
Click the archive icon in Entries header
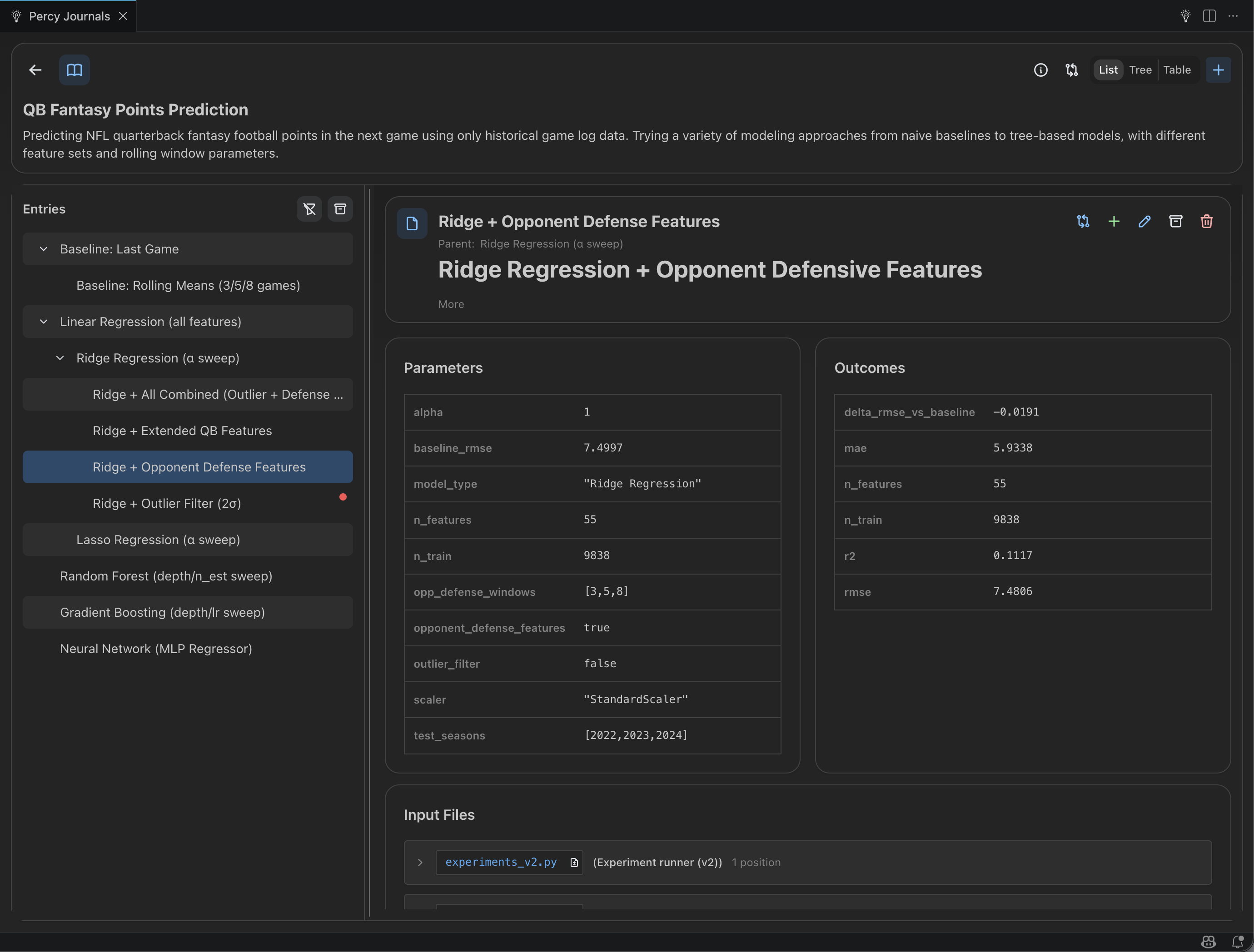point(340,209)
